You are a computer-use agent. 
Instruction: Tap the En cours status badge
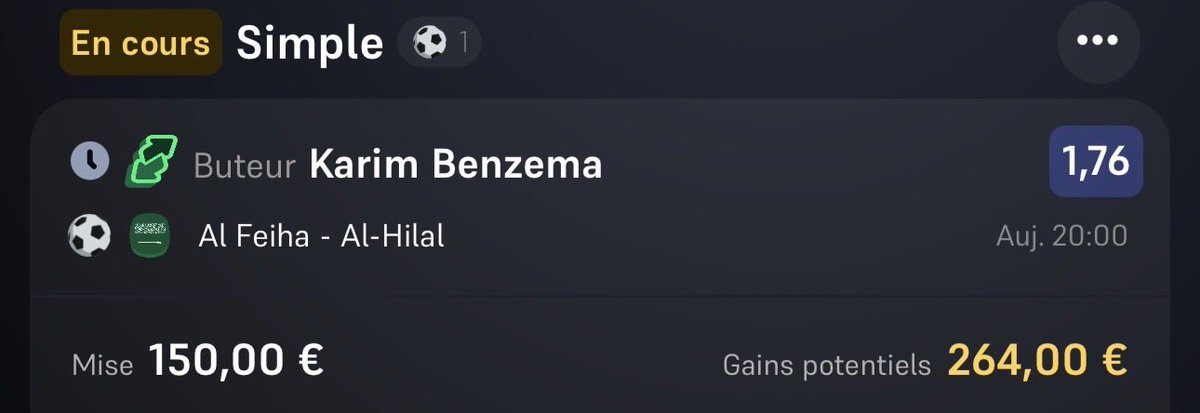(x=141, y=43)
